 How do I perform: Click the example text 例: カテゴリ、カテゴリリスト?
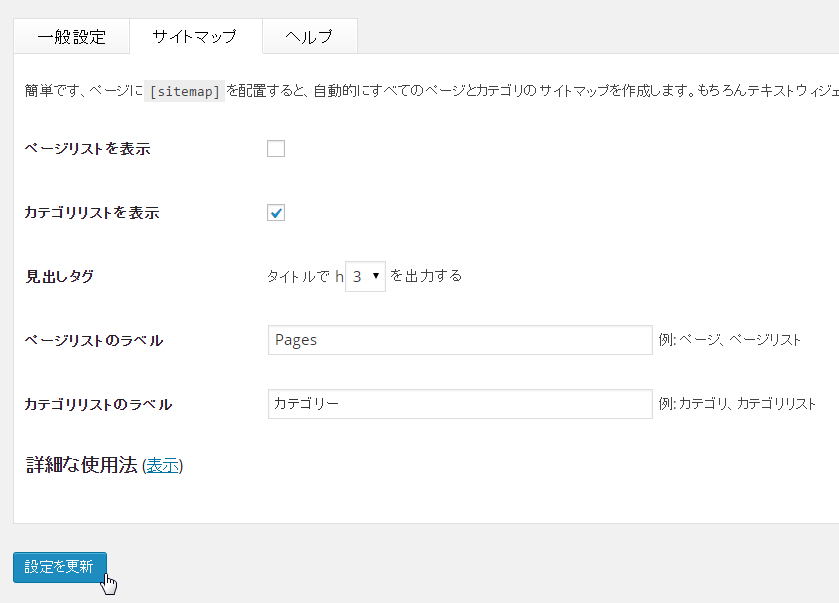[737, 404]
